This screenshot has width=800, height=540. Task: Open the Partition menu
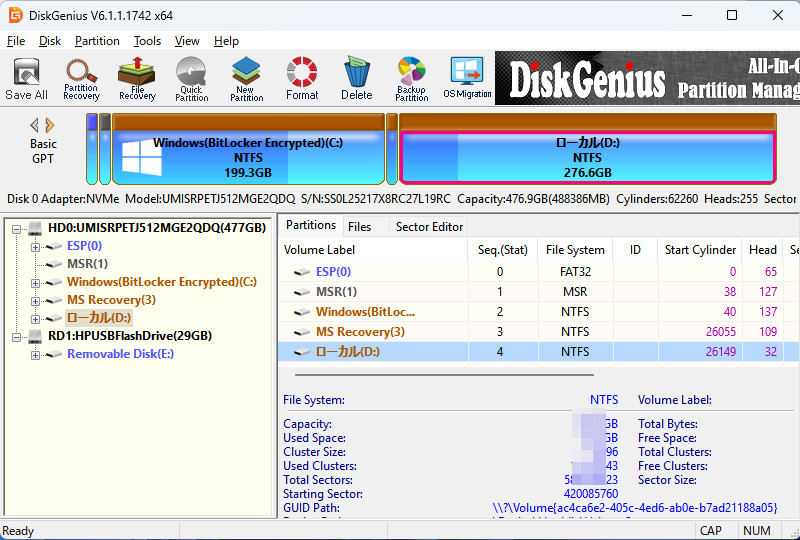click(x=97, y=41)
